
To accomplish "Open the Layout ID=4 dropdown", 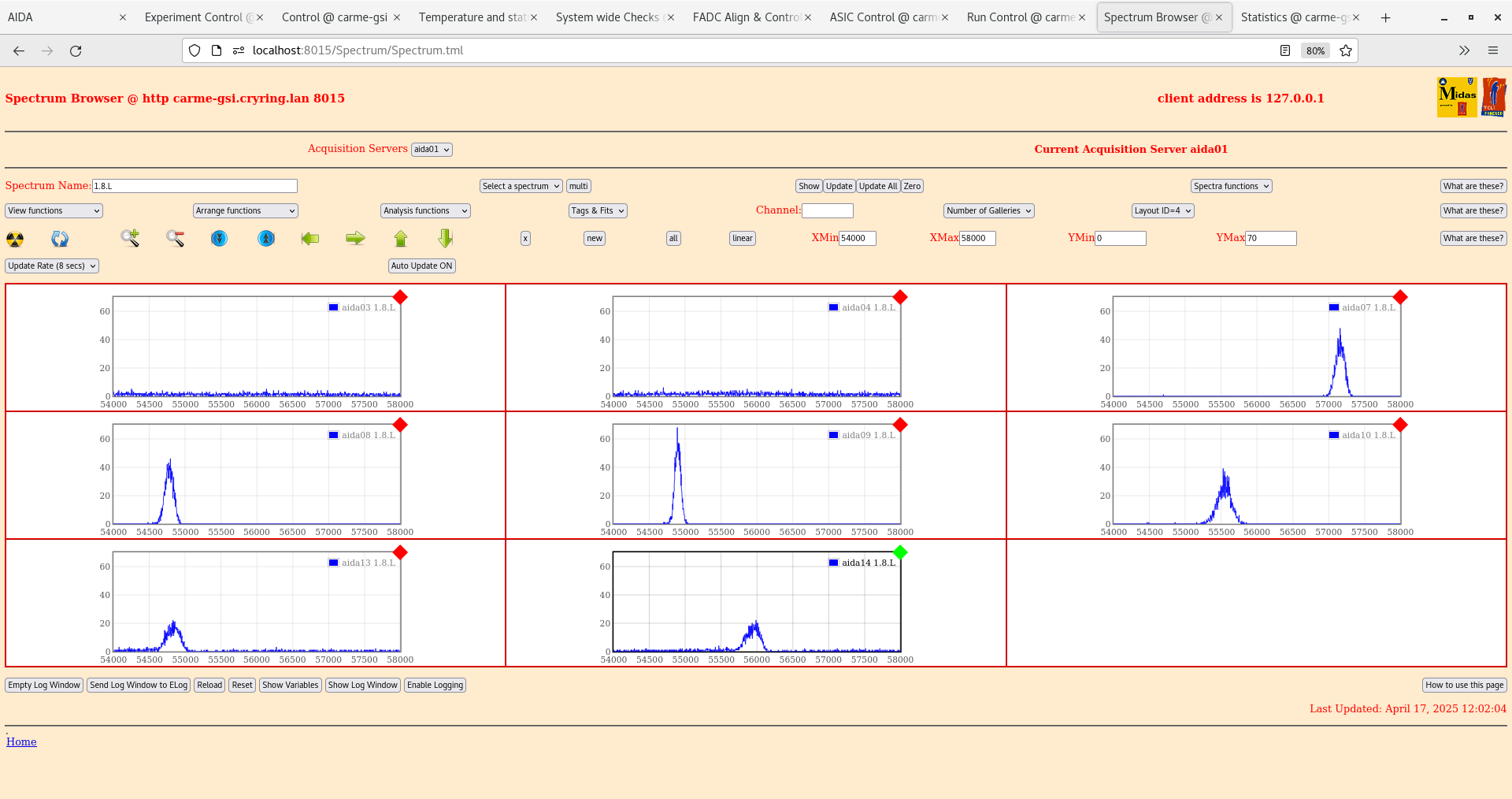I will 1162,210.
